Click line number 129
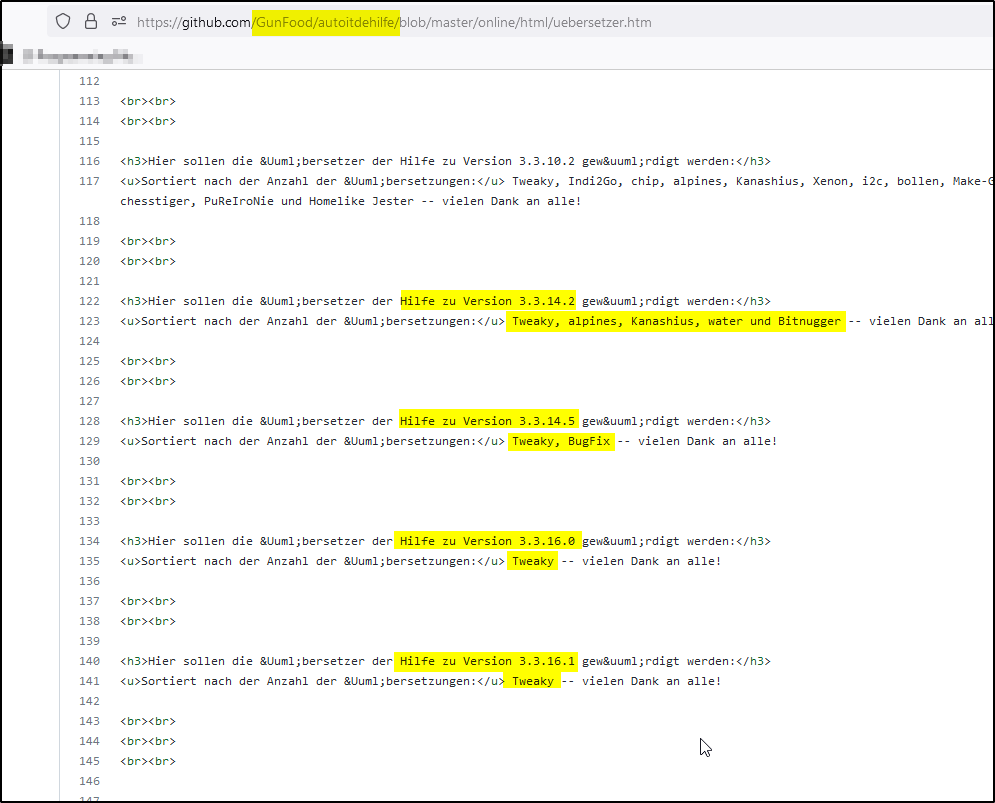The width and height of the screenshot is (995, 803). 89,441
